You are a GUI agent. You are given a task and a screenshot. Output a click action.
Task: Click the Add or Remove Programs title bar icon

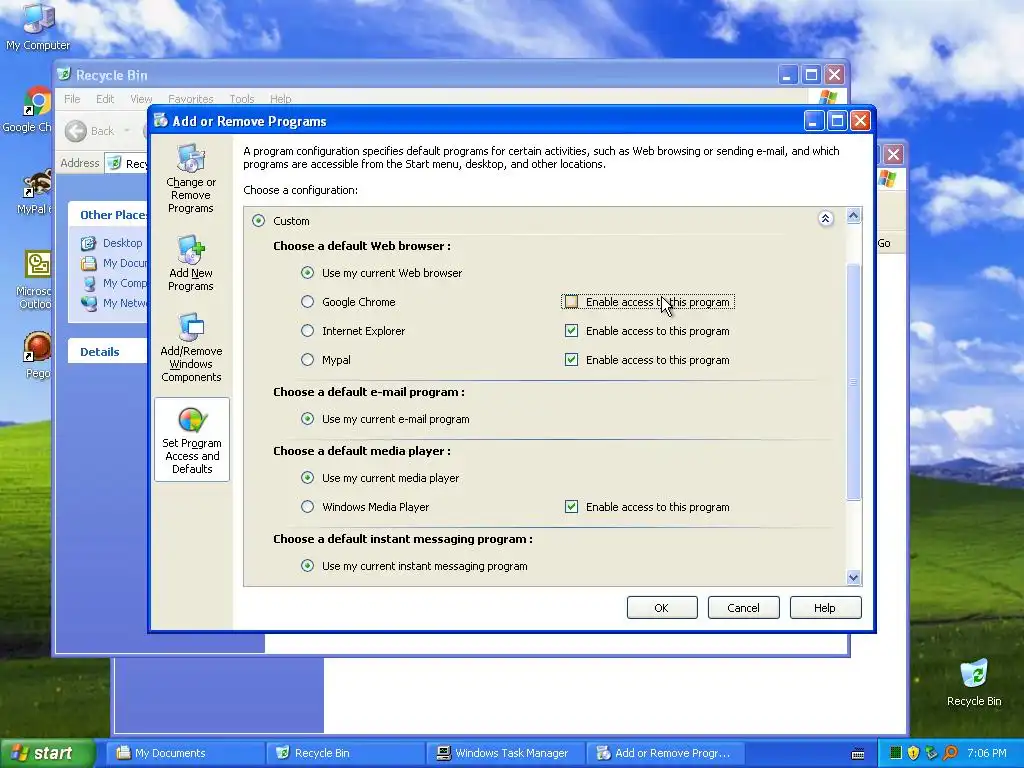point(161,121)
